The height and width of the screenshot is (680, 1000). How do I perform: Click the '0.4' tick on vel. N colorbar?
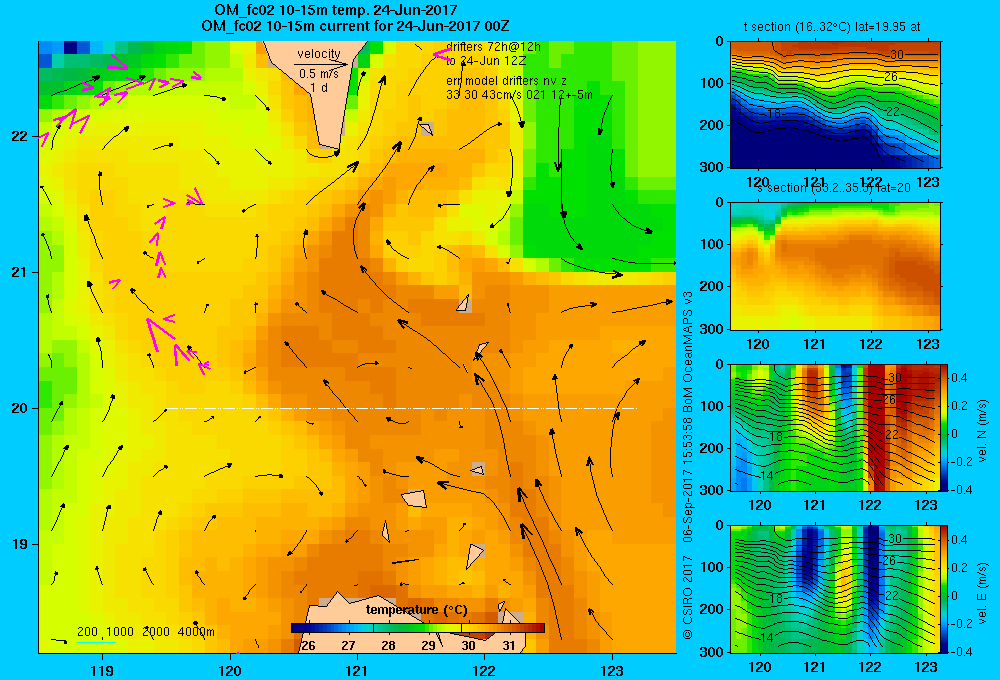coord(959,378)
